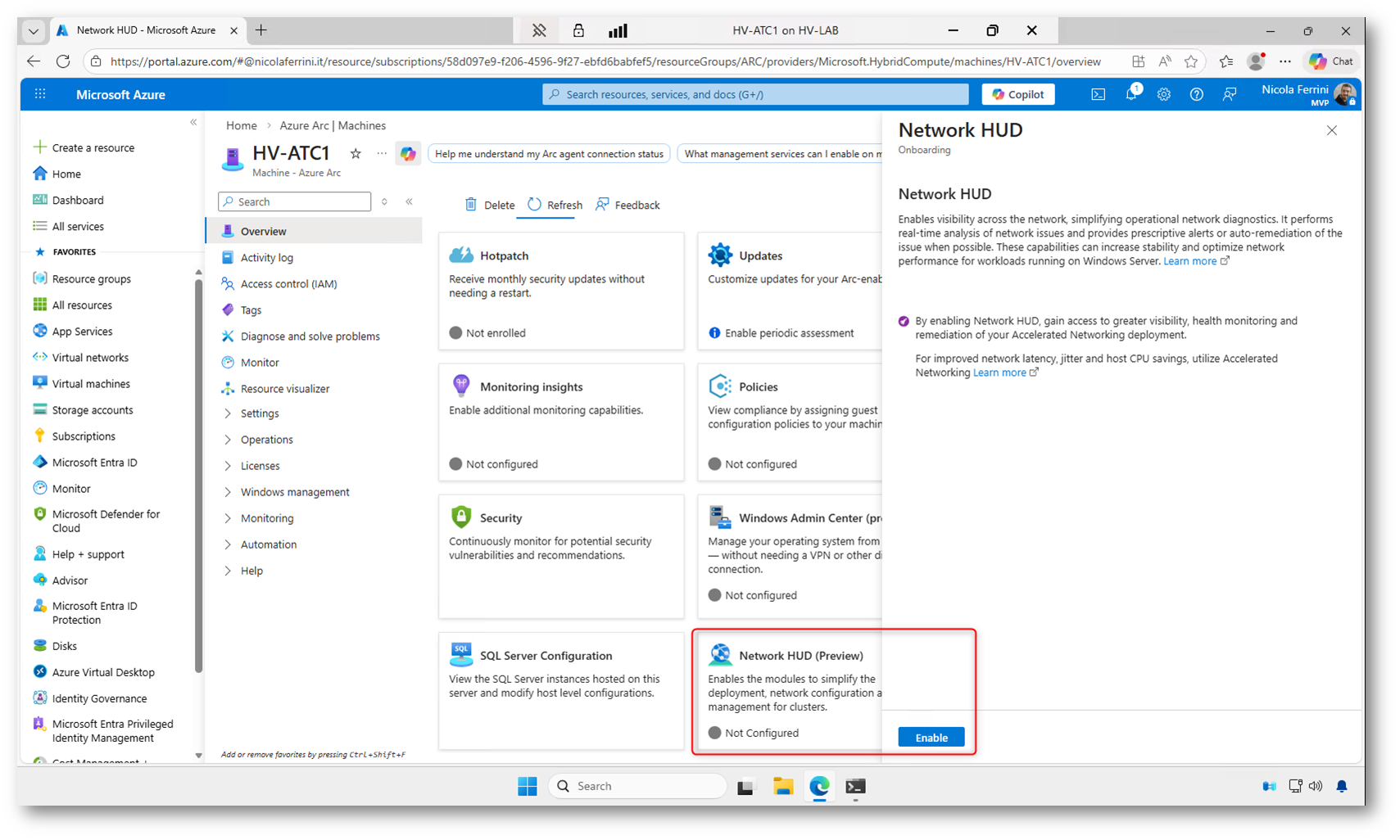
Task: Go back using the browser back arrow
Action: (34, 61)
